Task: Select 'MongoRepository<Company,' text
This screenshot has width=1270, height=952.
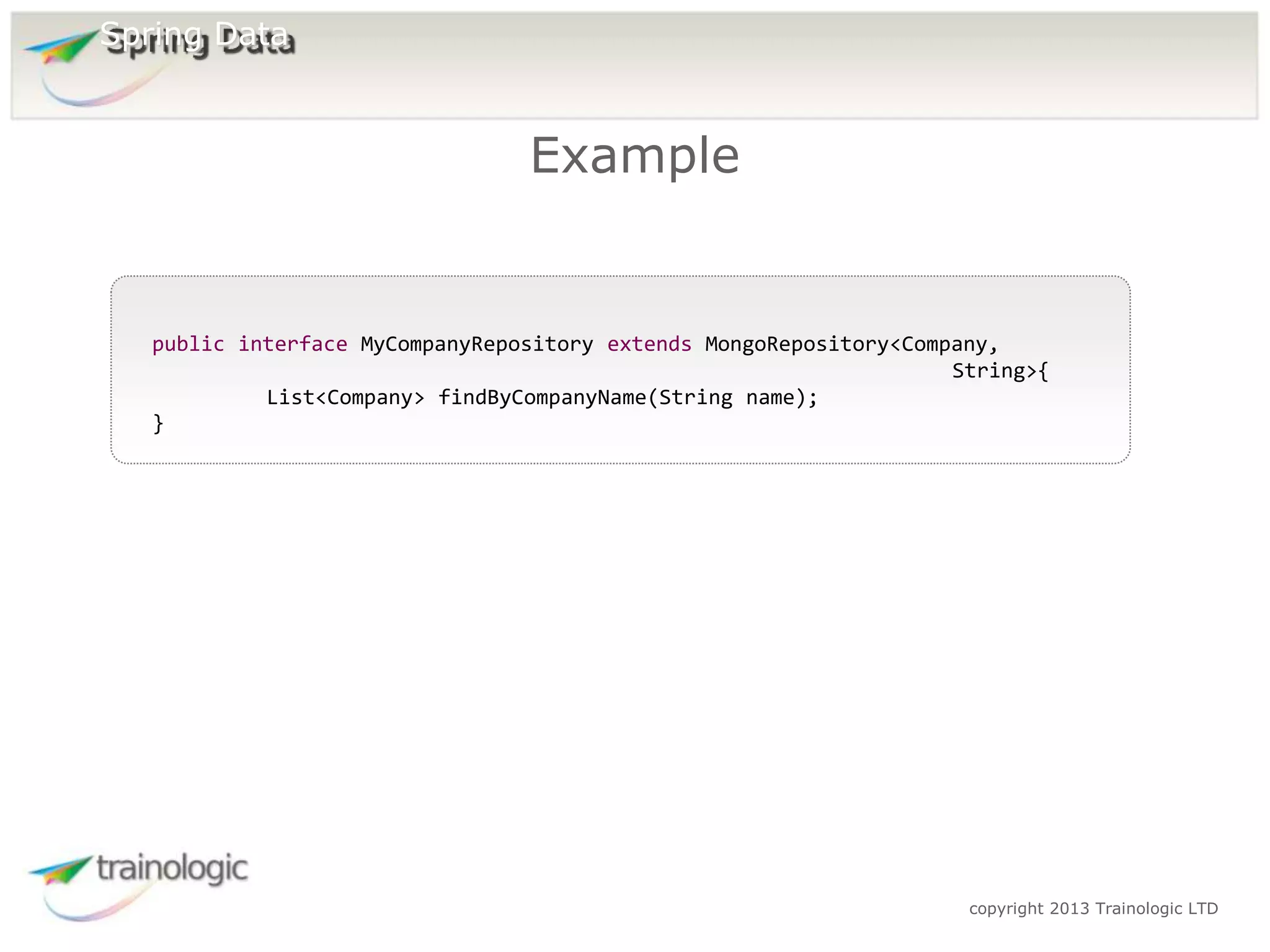Action: (x=852, y=344)
